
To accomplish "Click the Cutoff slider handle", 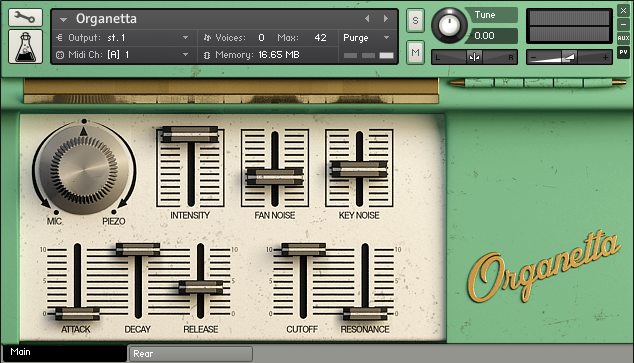I will (303, 249).
